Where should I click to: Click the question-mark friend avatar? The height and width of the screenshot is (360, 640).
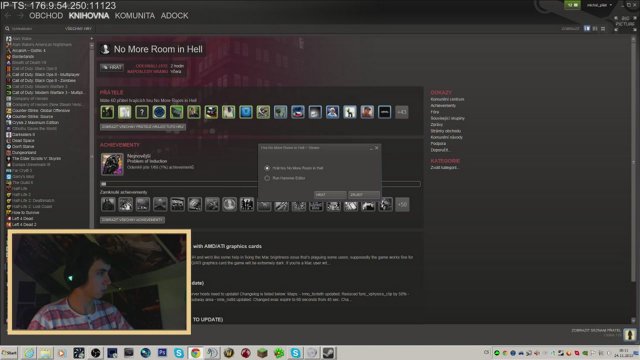tap(142, 112)
